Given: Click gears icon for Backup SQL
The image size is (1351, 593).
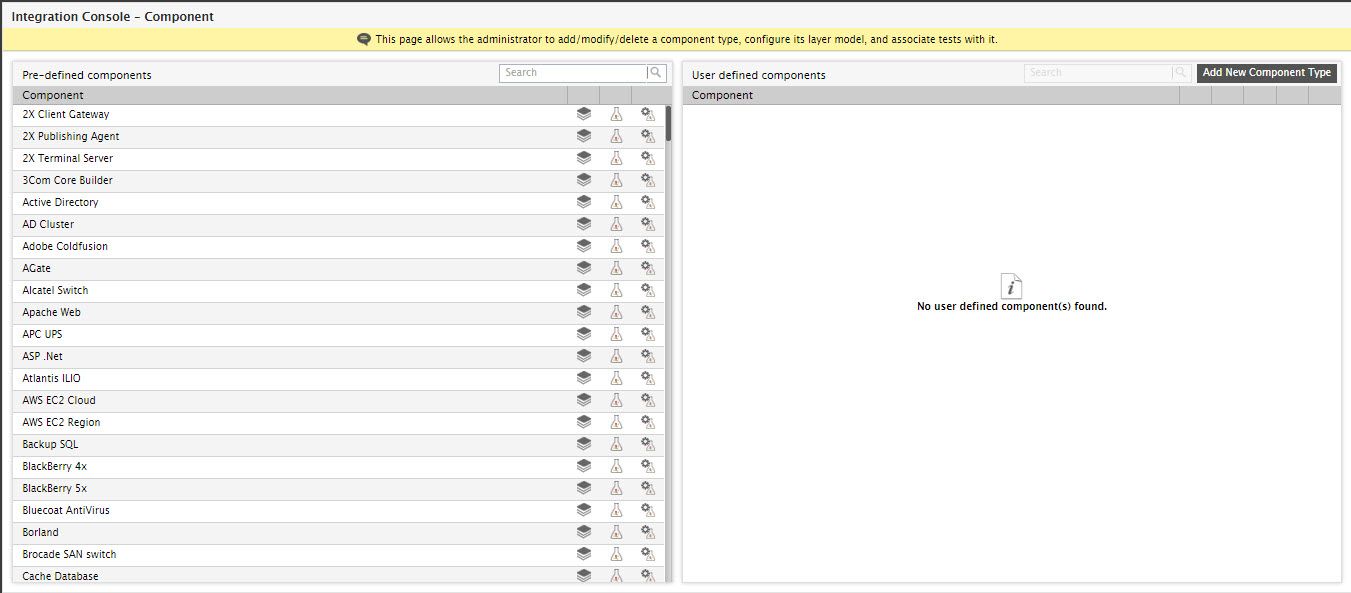Looking at the screenshot, I should (648, 444).
